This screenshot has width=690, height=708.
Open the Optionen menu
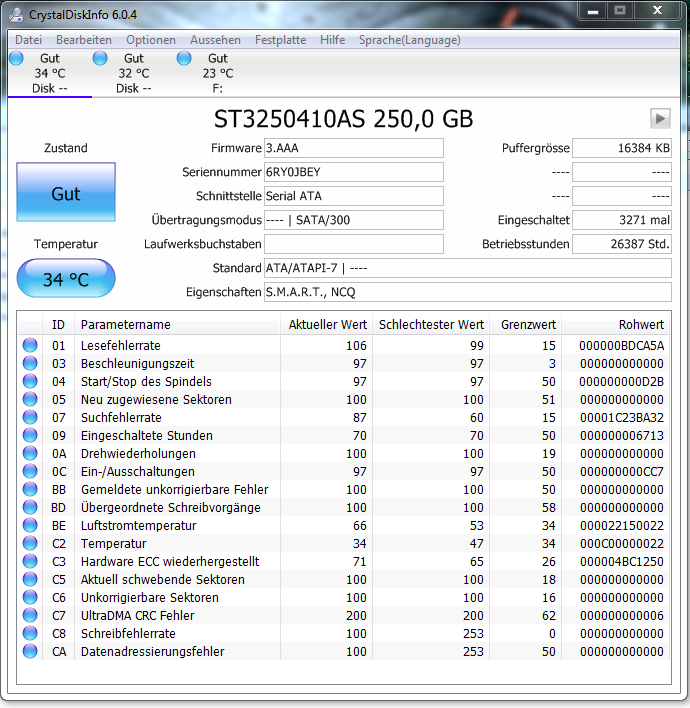click(x=151, y=40)
